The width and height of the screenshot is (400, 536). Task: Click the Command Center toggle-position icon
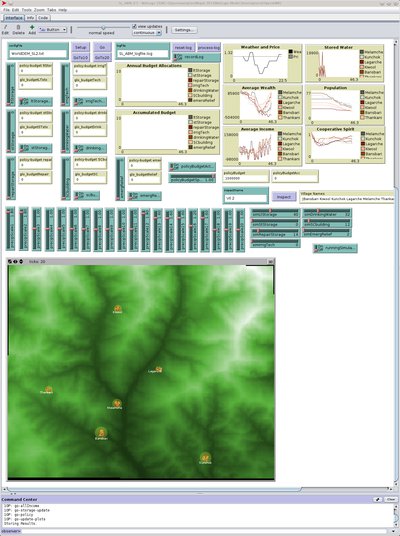click(x=377, y=499)
